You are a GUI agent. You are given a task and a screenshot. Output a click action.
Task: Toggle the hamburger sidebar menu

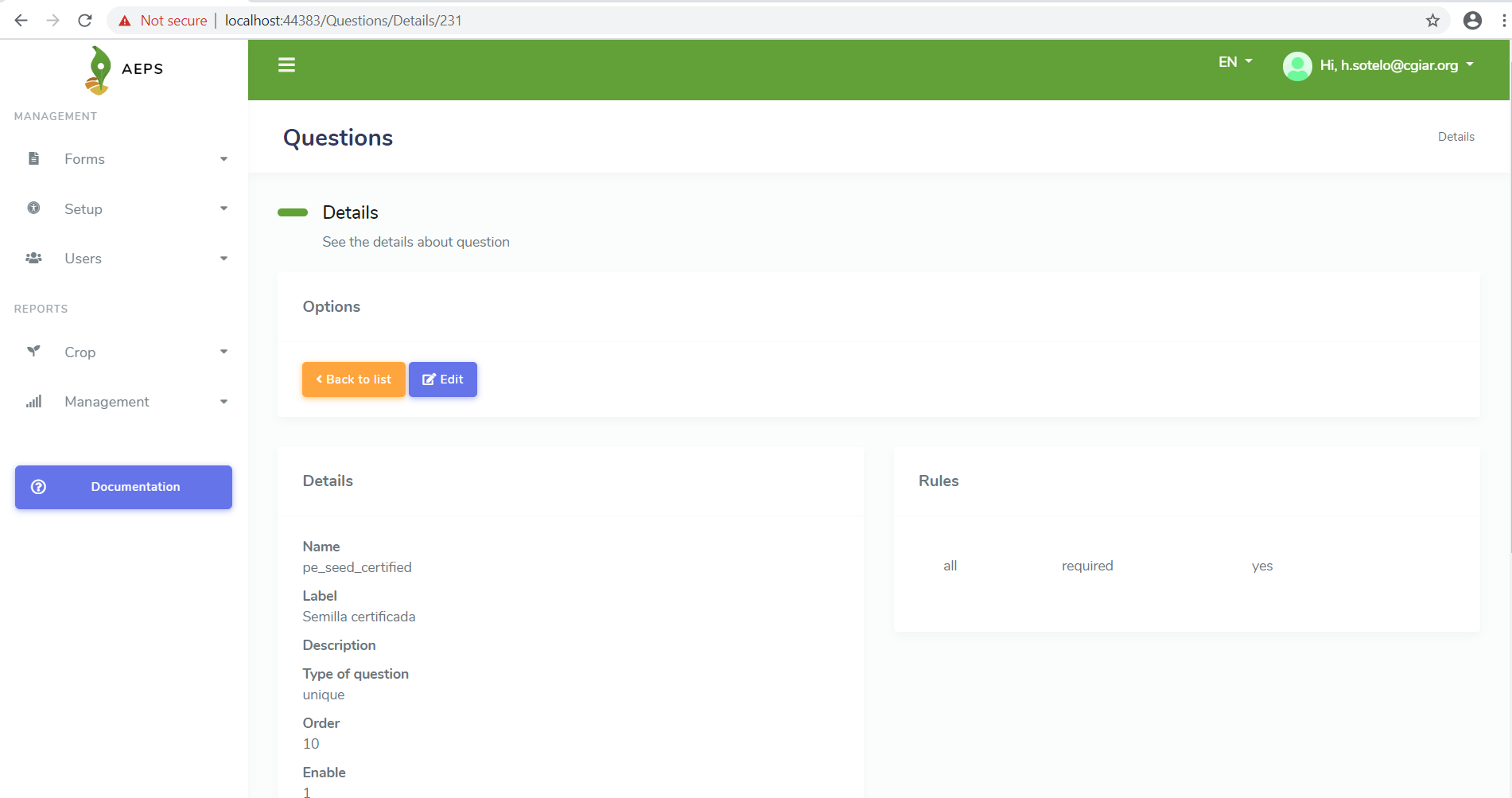286,65
